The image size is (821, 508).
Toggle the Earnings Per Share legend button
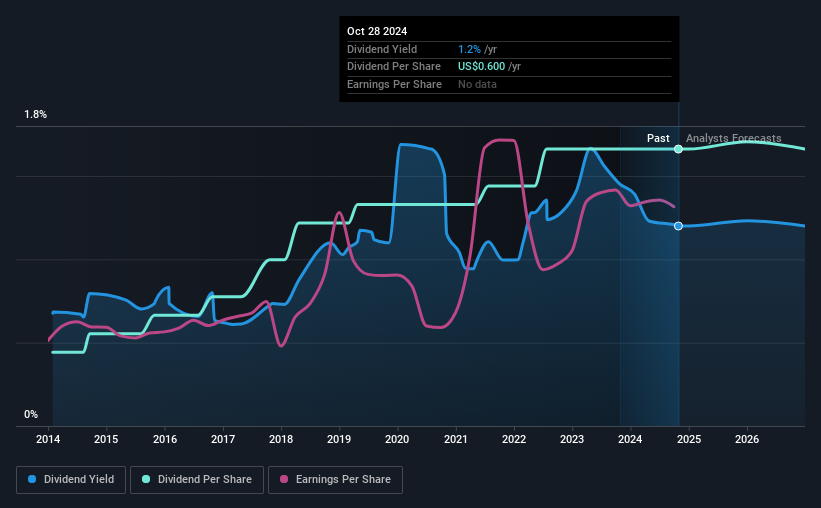[x=335, y=480]
